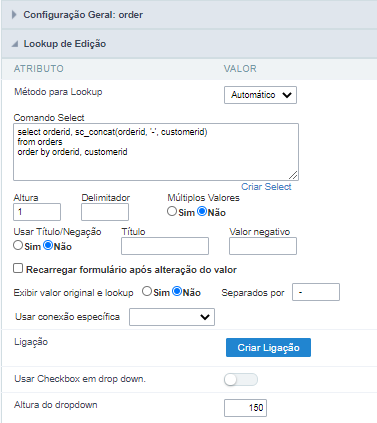Open the Criar Select link
Image resolution: width=377 pixels, height=423 pixels.
pos(266,187)
